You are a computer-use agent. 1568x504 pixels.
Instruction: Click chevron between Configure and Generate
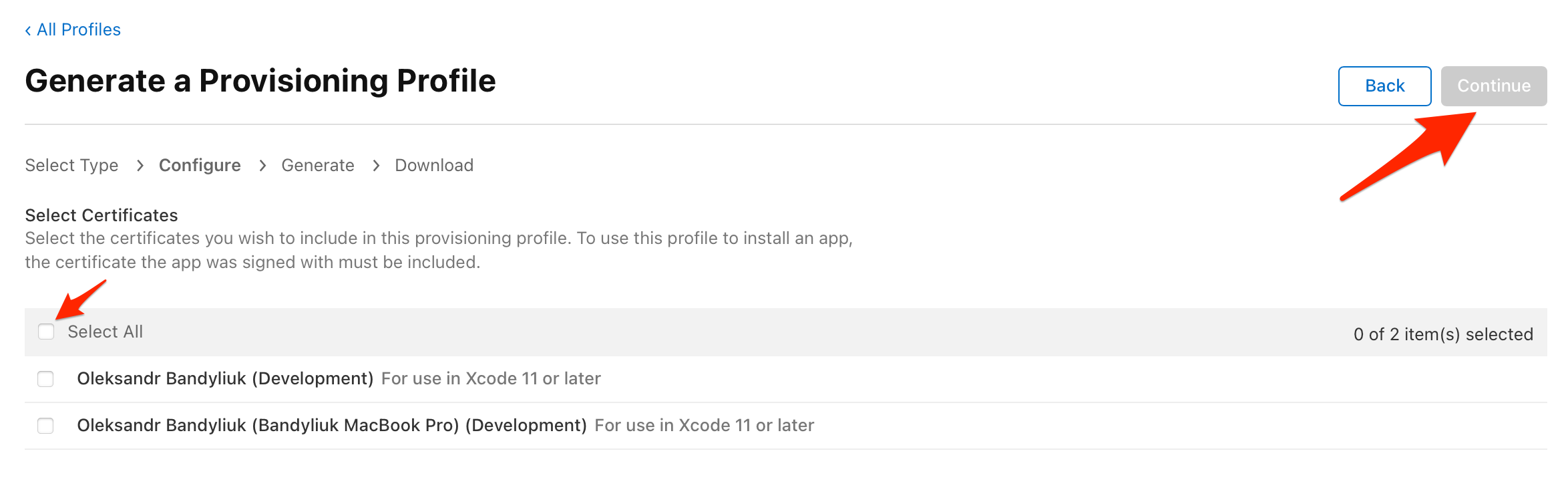(262, 166)
